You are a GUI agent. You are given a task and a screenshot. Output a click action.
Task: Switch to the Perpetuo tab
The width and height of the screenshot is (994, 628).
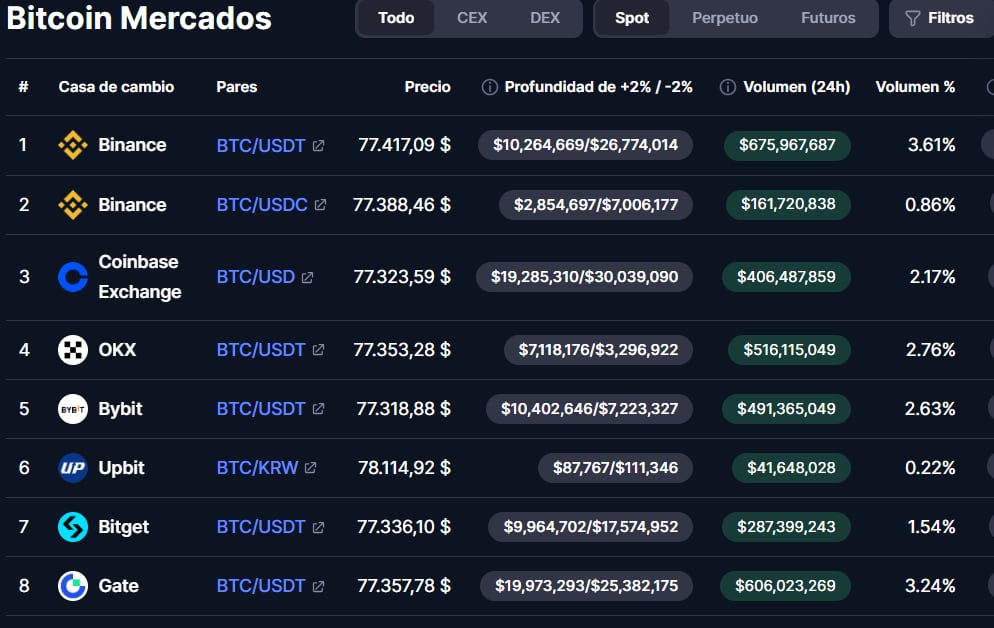pyautogui.click(x=725, y=18)
